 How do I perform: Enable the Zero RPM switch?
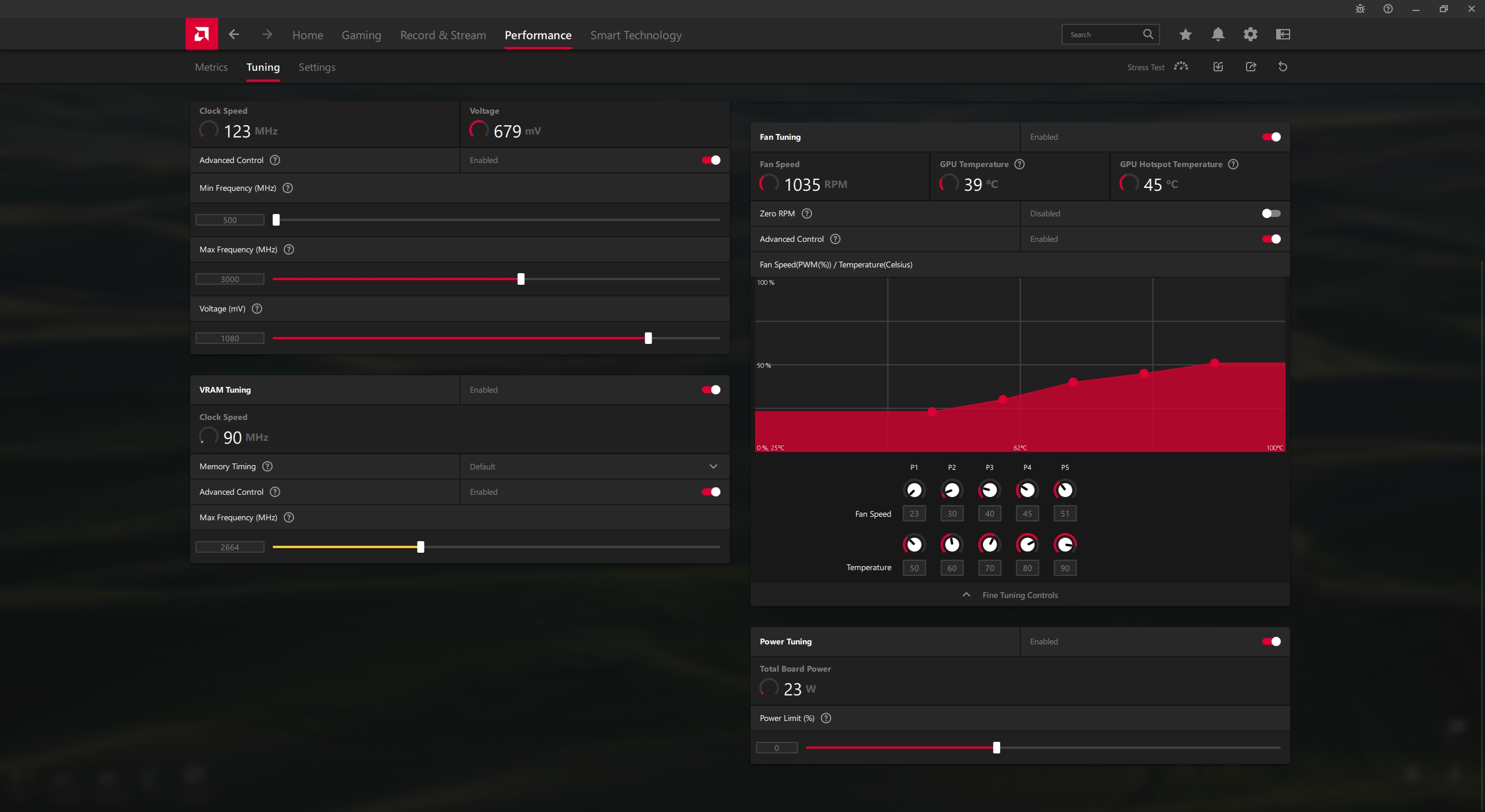pyautogui.click(x=1271, y=213)
